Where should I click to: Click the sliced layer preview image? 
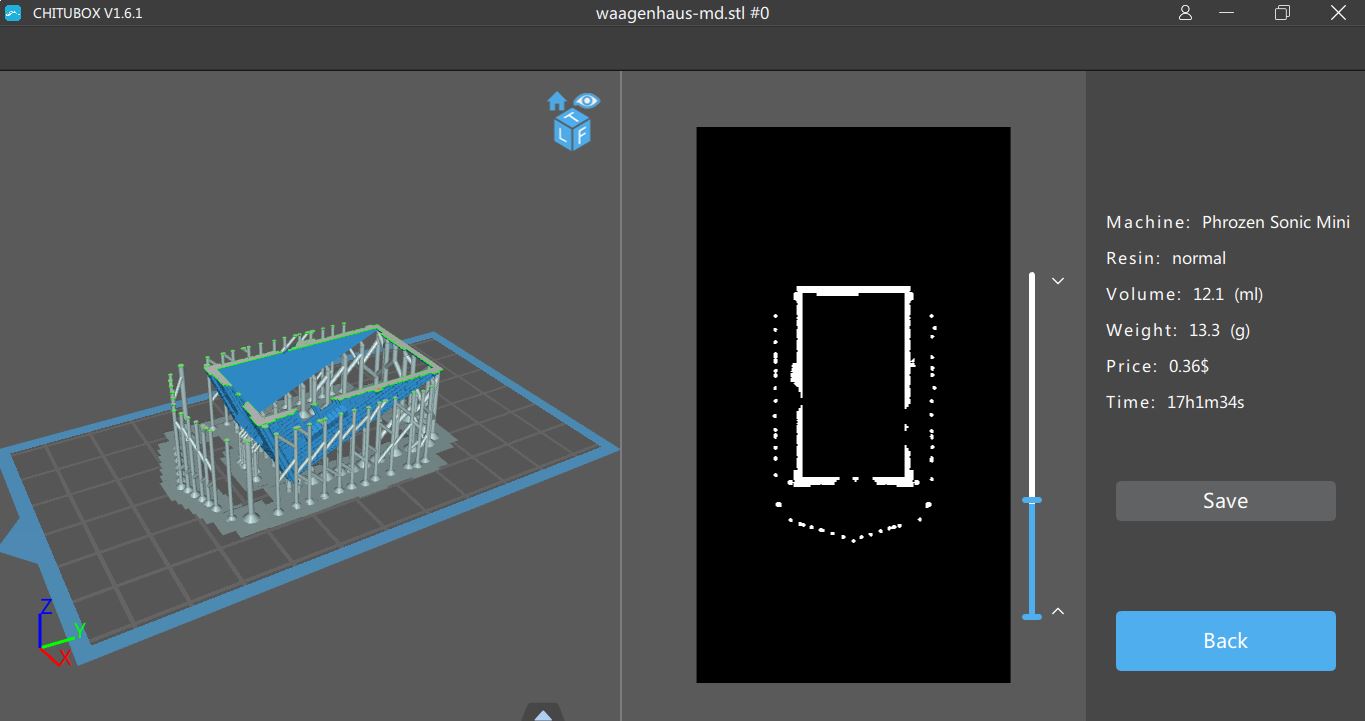click(x=853, y=404)
